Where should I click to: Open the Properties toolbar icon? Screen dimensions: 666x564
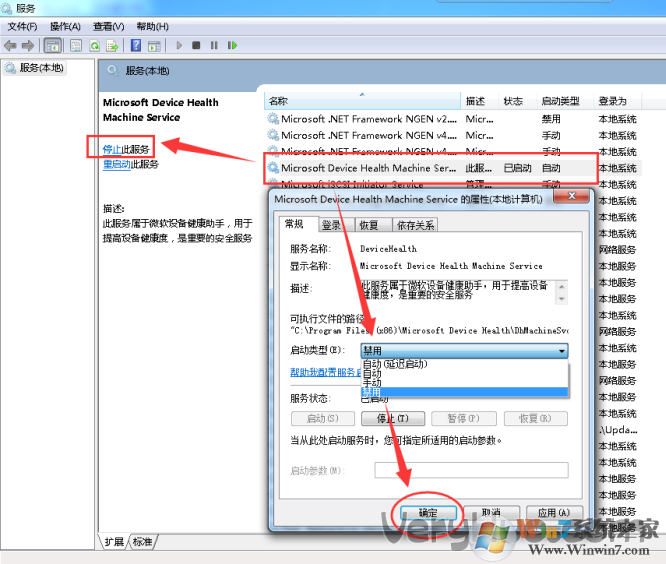click(x=76, y=45)
